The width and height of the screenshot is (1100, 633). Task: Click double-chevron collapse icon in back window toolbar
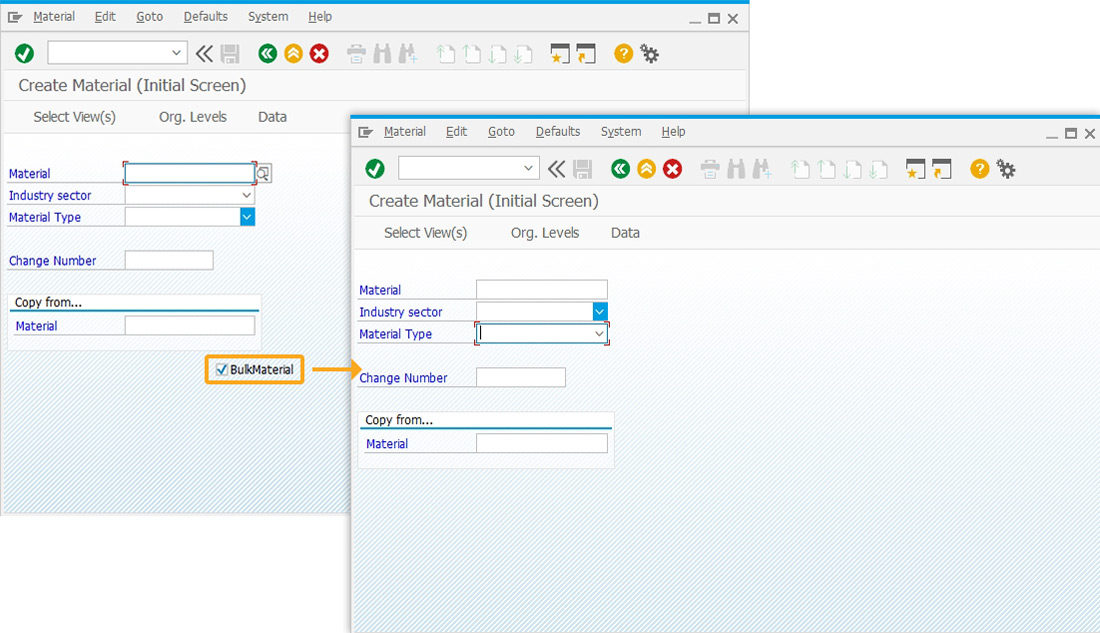(x=204, y=53)
